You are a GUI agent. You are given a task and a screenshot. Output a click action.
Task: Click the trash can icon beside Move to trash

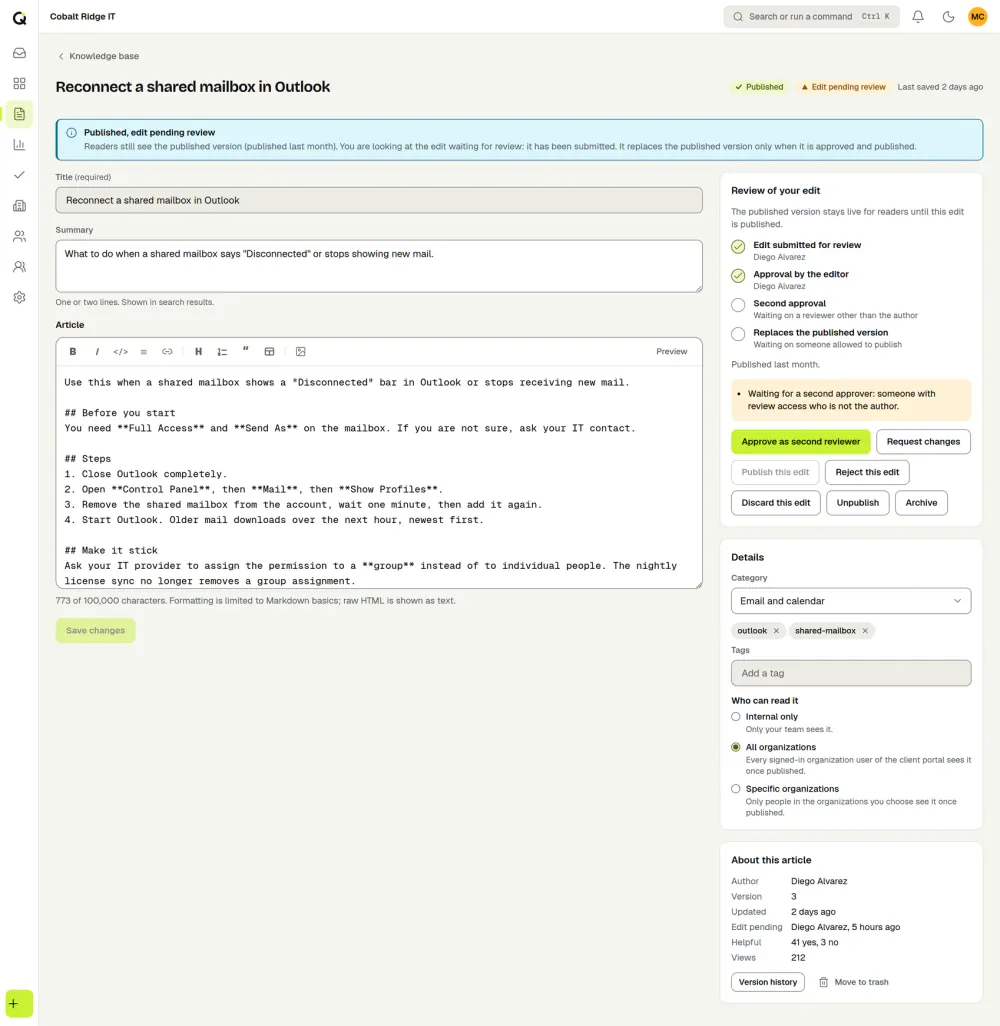tap(823, 982)
